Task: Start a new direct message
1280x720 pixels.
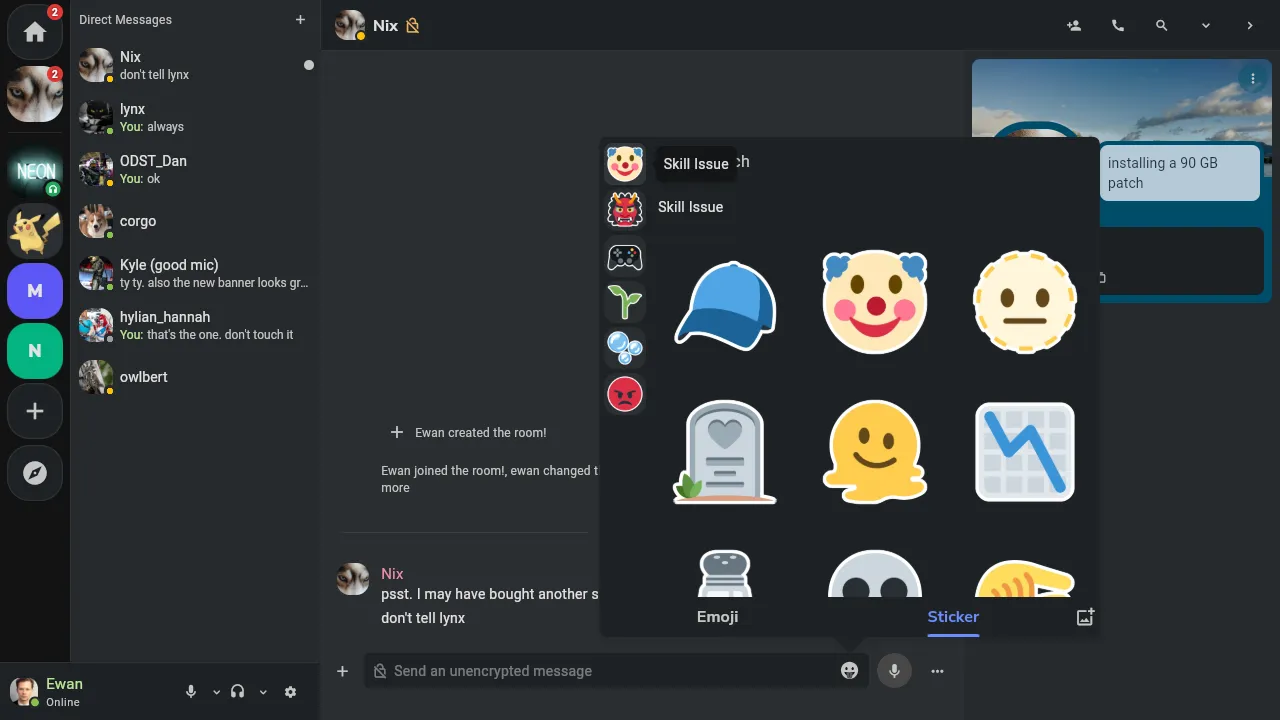Action: 300,20
